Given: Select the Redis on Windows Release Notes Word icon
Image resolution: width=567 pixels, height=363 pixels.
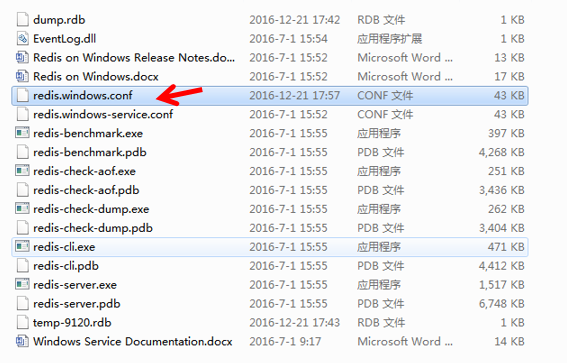Looking at the screenshot, I should [22, 57].
